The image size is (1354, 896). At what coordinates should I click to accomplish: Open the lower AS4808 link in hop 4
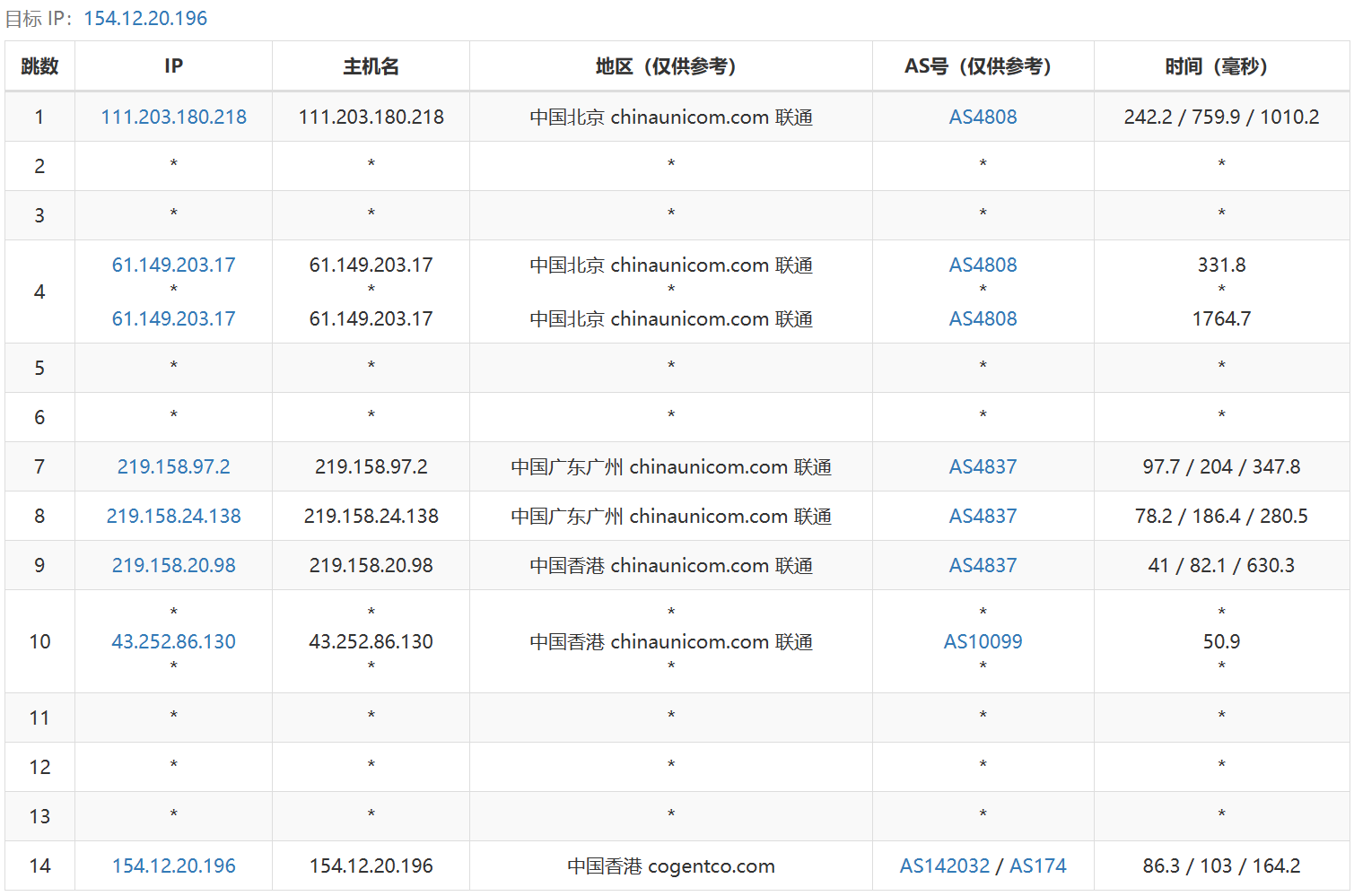coord(983,318)
